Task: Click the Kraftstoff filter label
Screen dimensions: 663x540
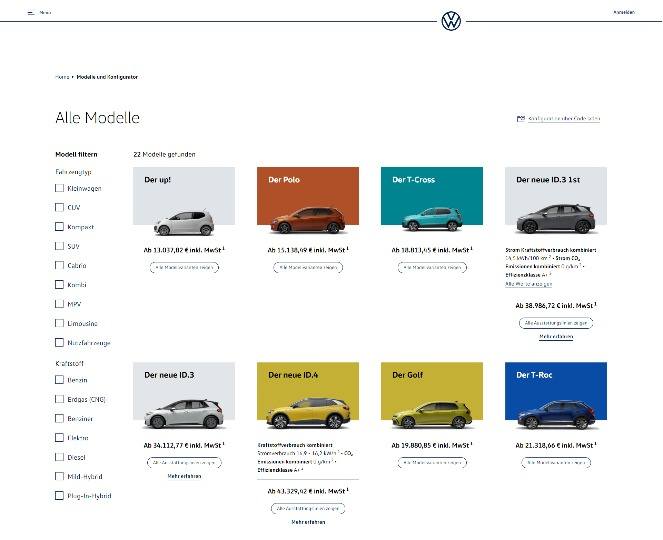Action: [69, 363]
